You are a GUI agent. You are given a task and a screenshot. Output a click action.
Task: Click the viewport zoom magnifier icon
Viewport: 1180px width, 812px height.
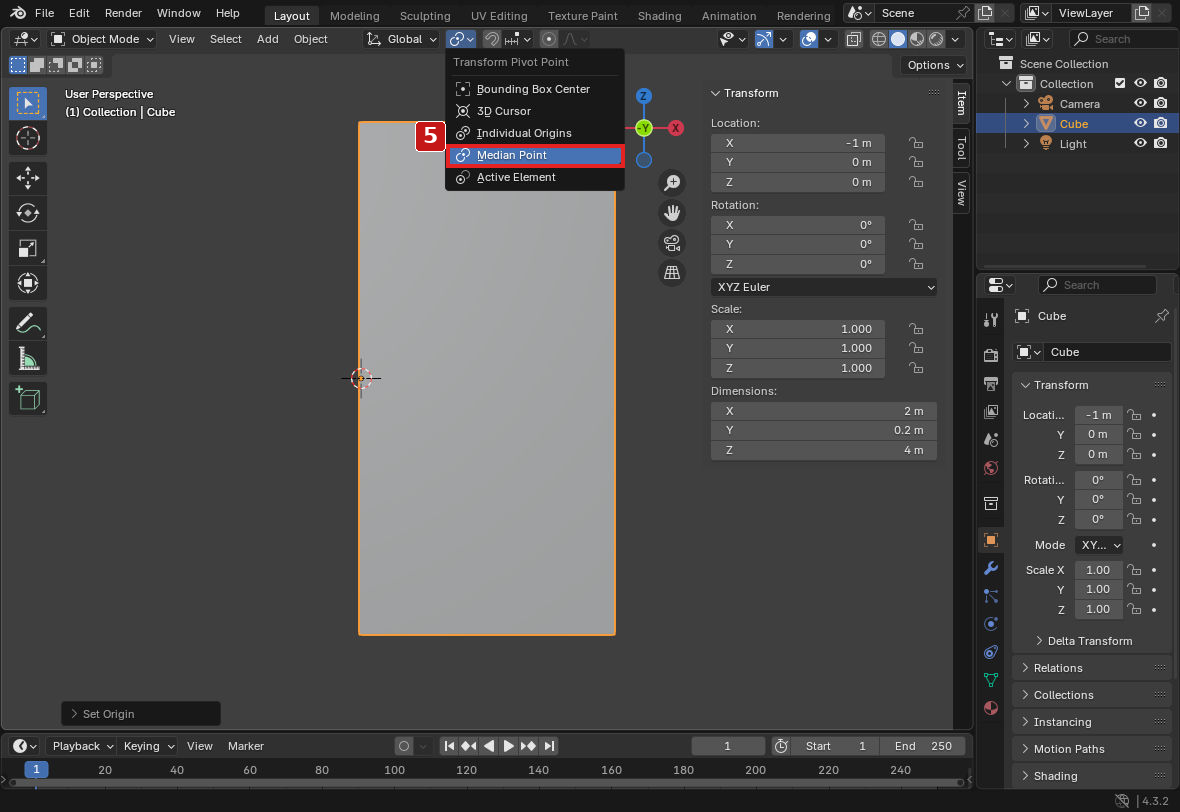coord(672,183)
